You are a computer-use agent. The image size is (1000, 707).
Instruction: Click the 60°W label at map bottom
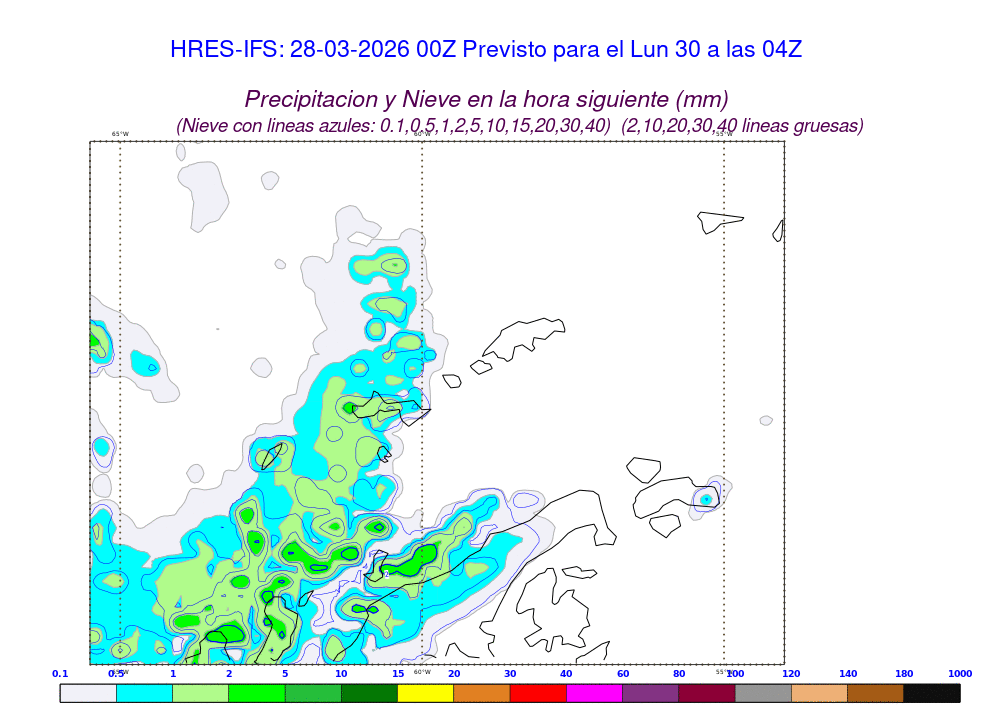422,672
